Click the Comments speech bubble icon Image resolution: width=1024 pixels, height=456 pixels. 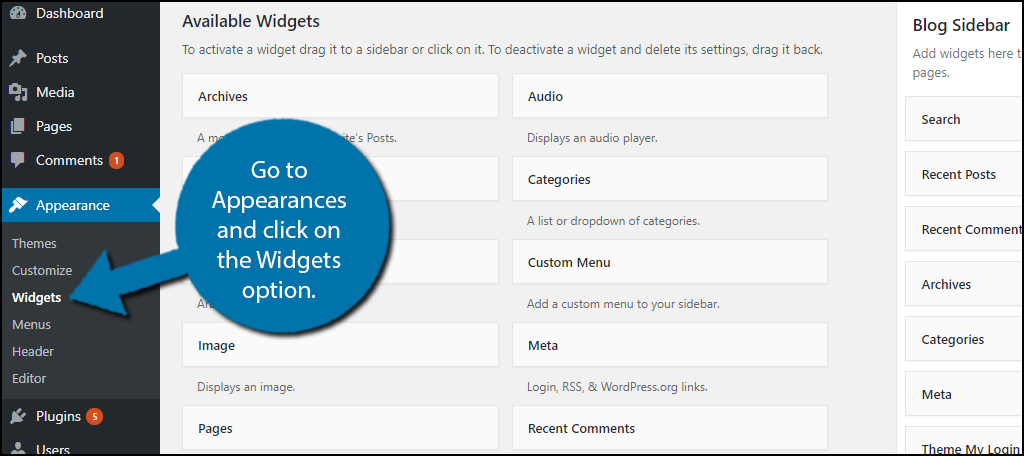click(x=18, y=161)
